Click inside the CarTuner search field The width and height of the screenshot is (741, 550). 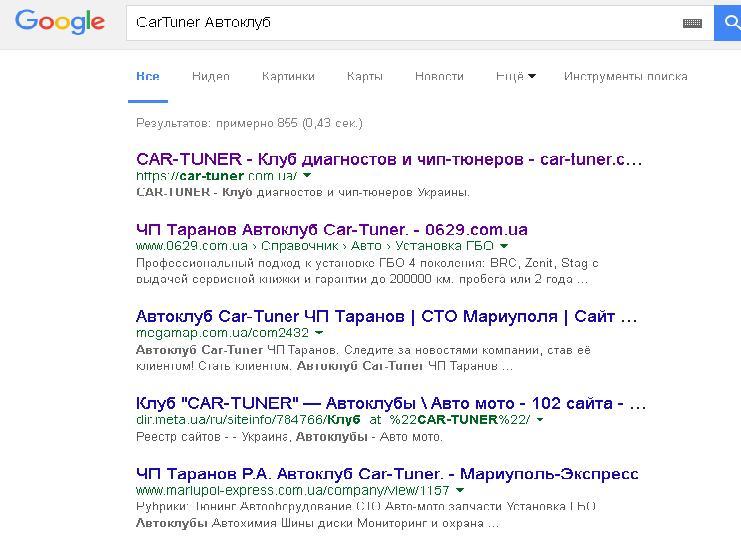coord(400,22)
